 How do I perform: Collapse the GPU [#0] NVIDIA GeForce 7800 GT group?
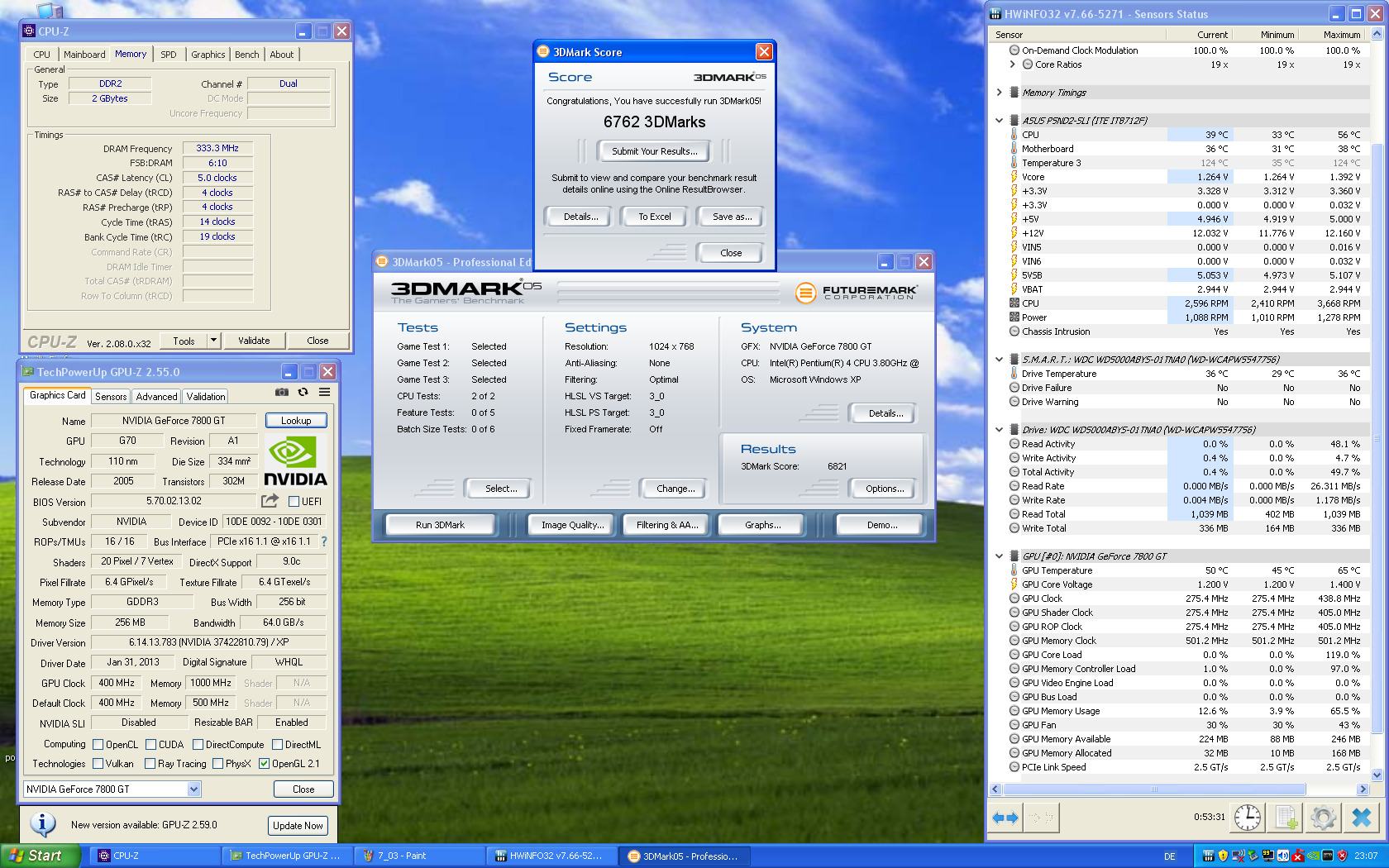[x=999, y=556]
